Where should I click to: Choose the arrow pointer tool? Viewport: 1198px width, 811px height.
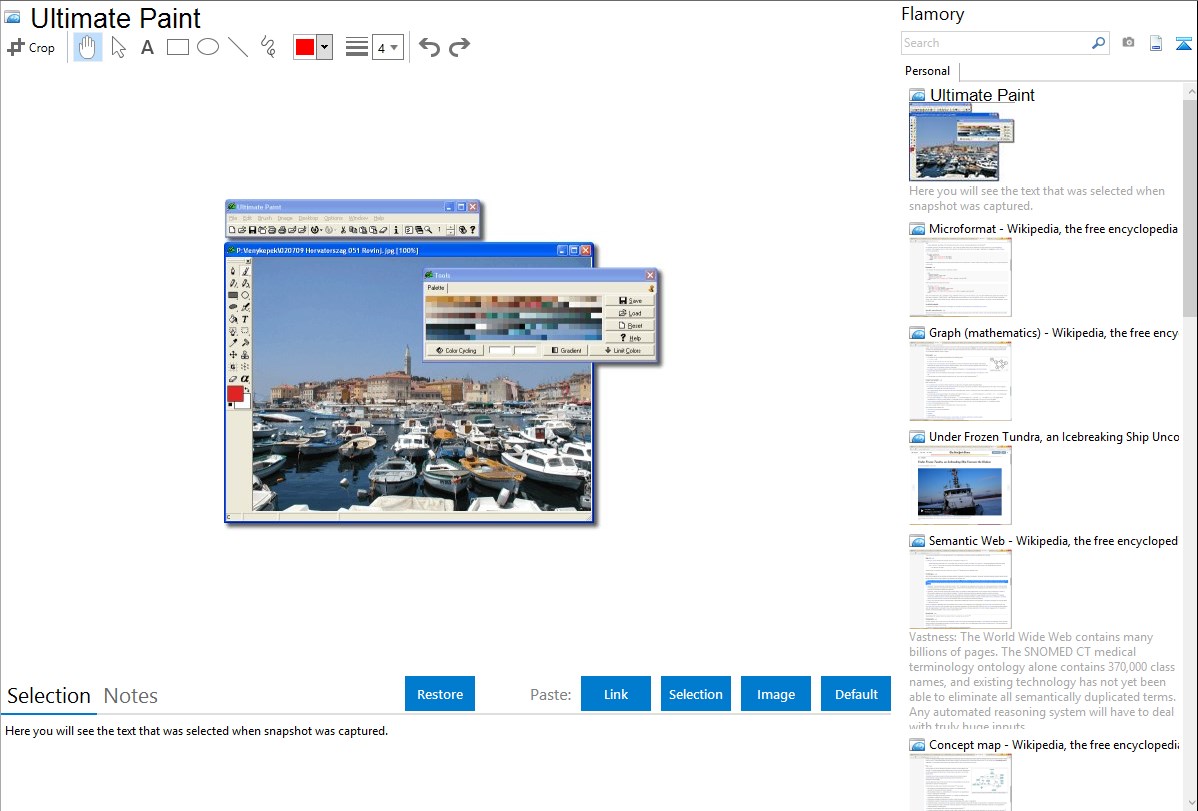coord(118,47)
